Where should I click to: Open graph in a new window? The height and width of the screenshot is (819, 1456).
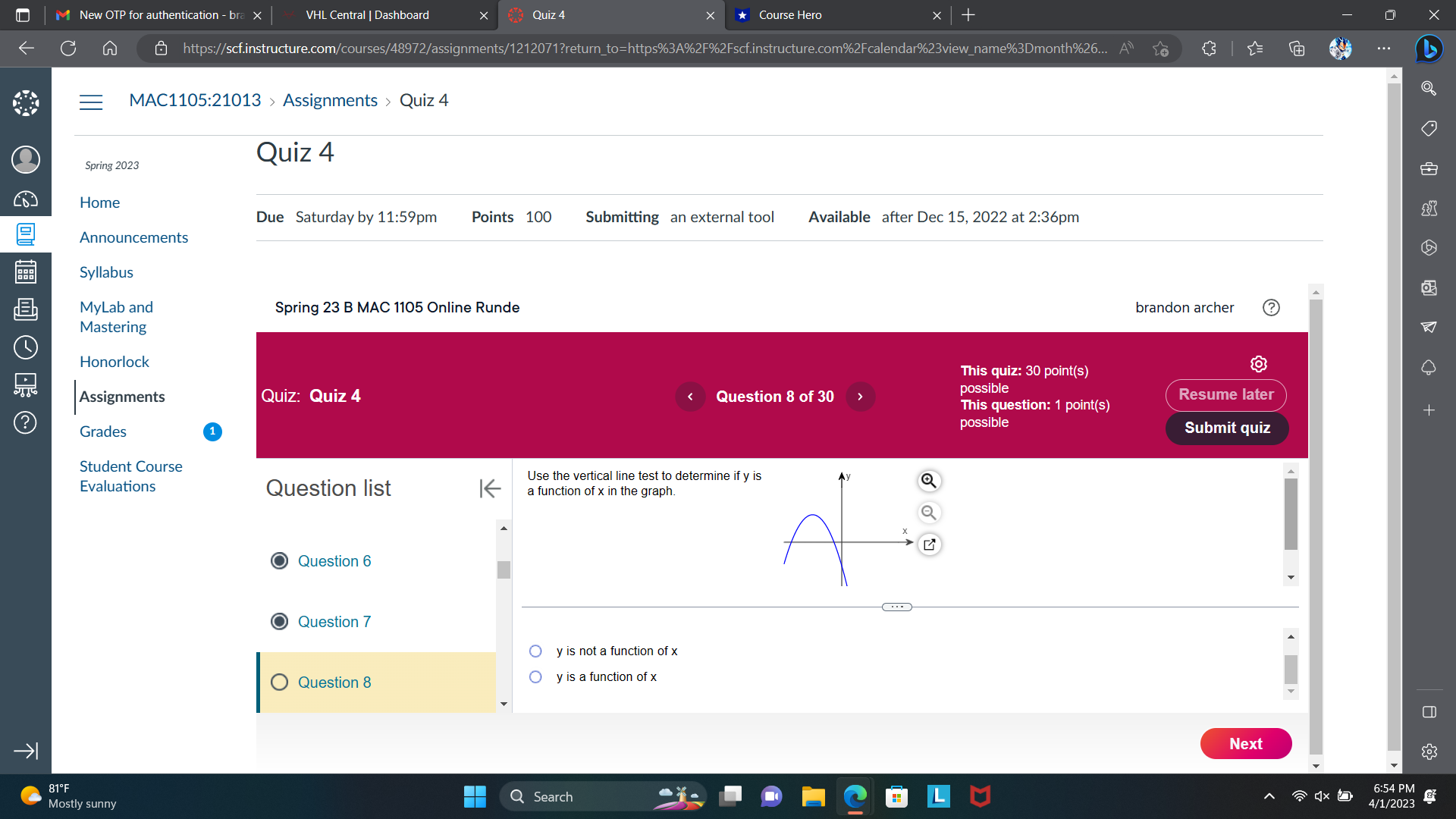929,544
